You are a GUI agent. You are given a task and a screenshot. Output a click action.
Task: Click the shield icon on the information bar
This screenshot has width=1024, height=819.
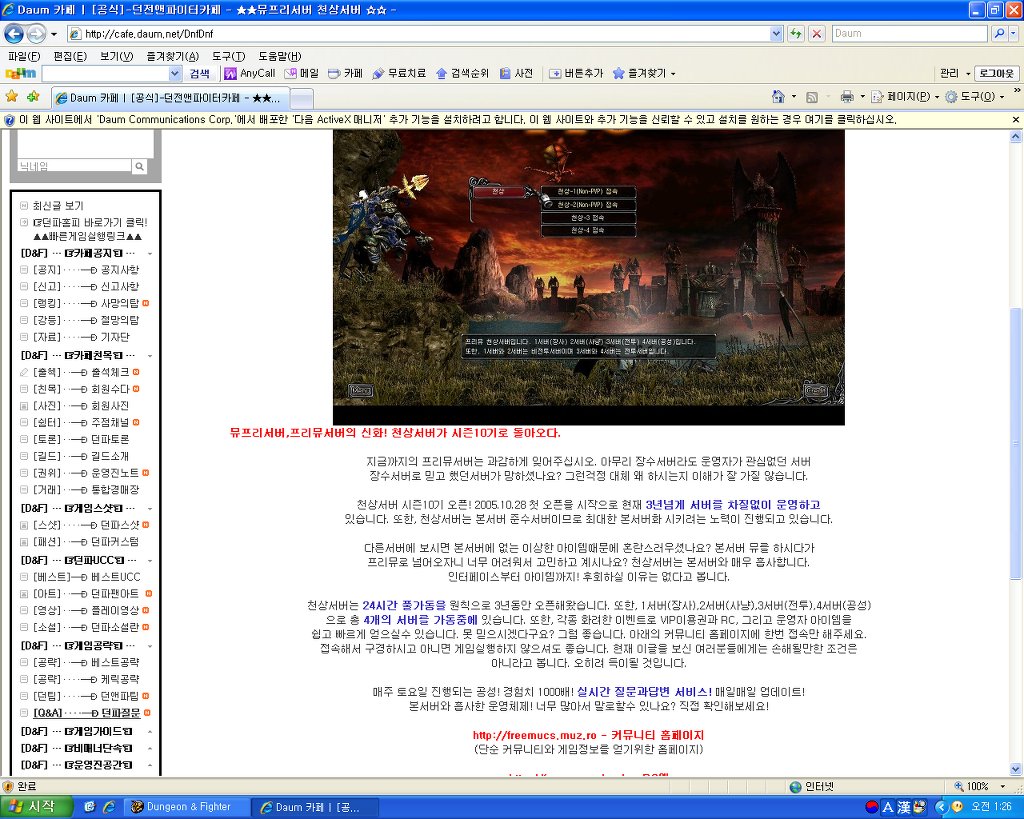9,120
